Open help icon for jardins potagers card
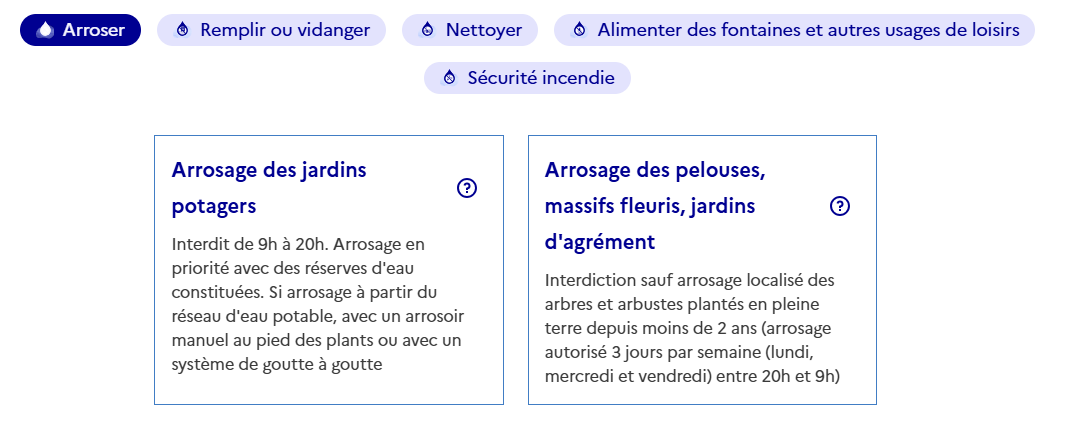 coord(467,188)
